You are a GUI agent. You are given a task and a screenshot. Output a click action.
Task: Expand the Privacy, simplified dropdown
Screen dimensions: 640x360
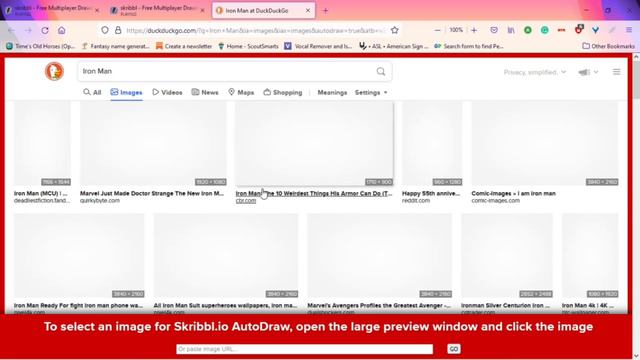tap(535, 72)
